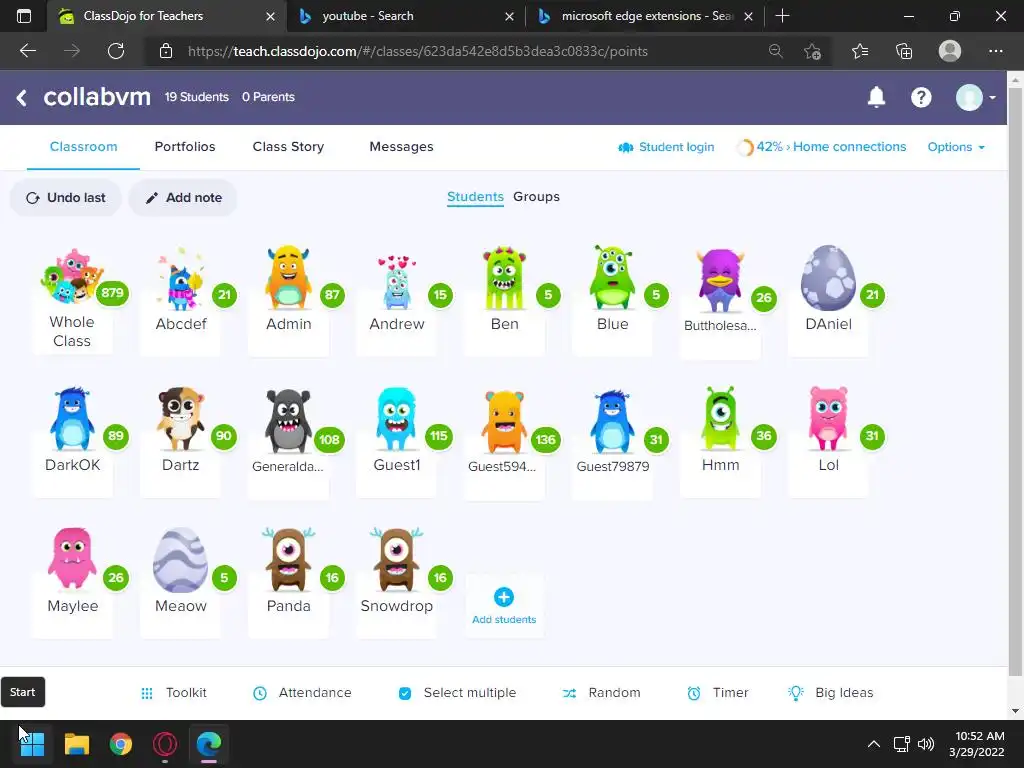
Task: Select the DAniel egg avatar
Action: click(x=828, y=278)
